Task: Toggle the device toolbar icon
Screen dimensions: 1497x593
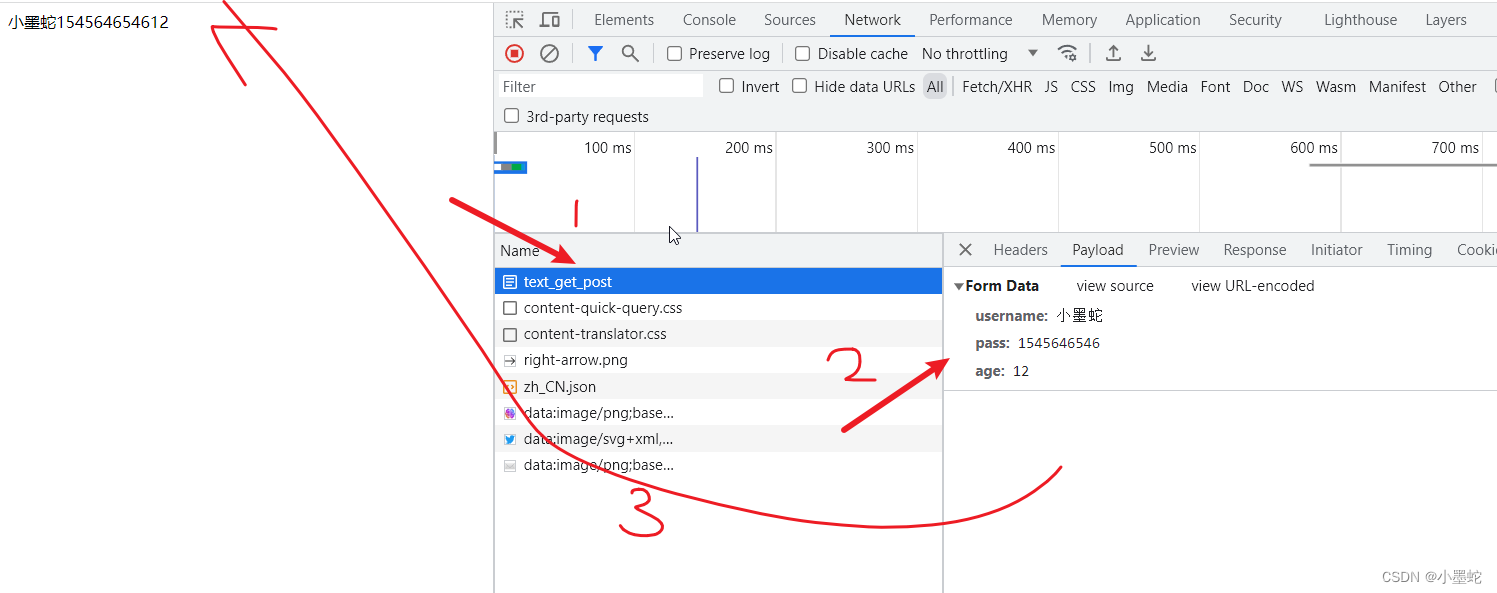Action: point(550,20)
